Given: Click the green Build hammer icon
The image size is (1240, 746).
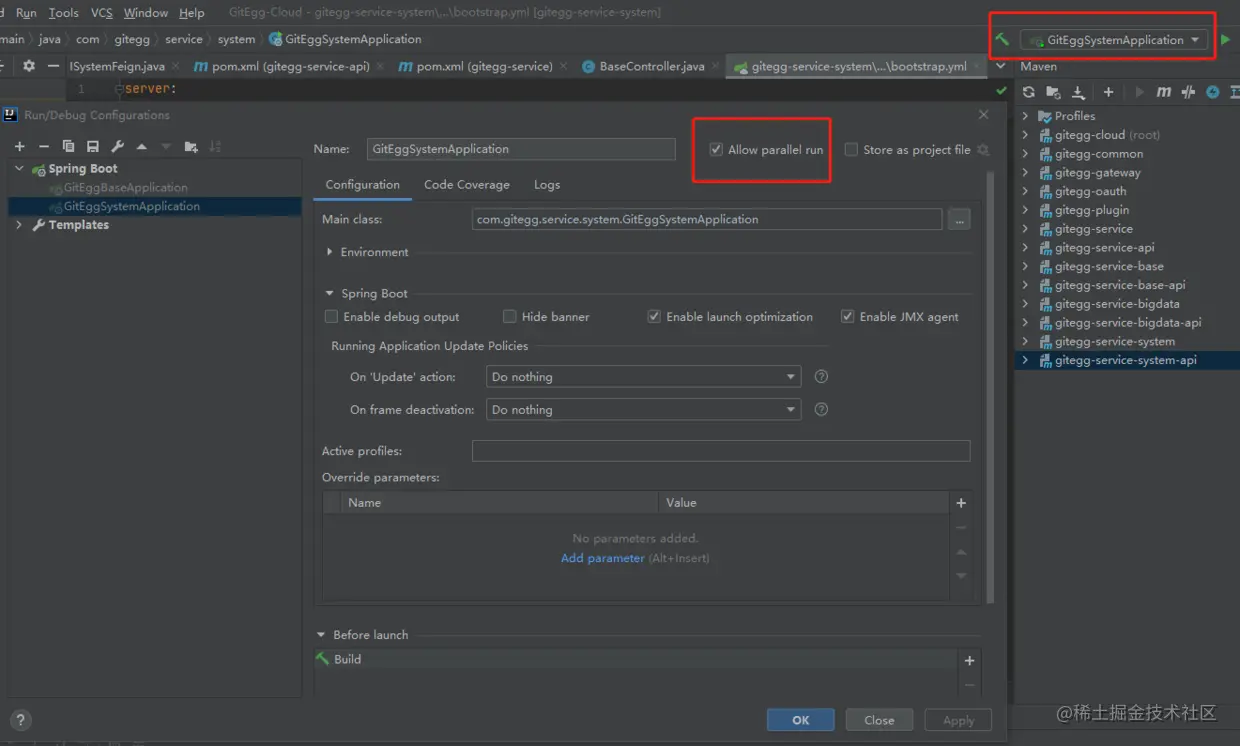Looking at the screenshot, I should pos(1001,40).
